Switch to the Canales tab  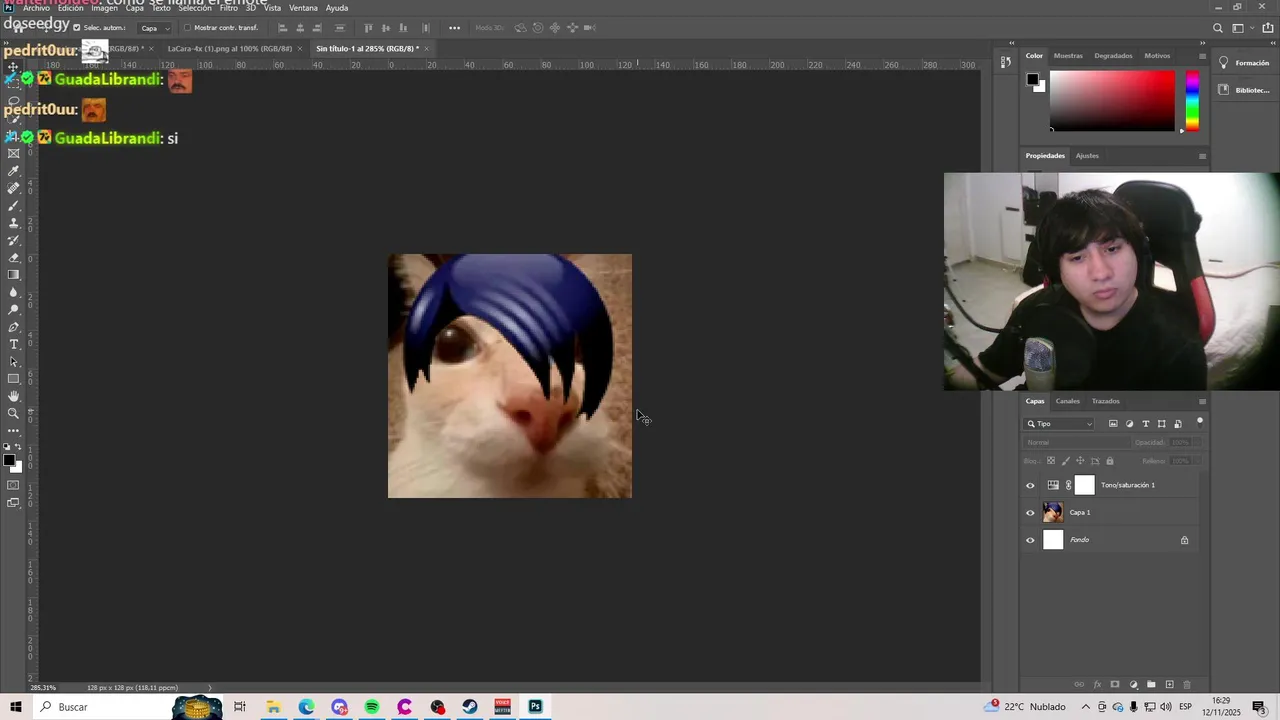[x=1068, y=401]
